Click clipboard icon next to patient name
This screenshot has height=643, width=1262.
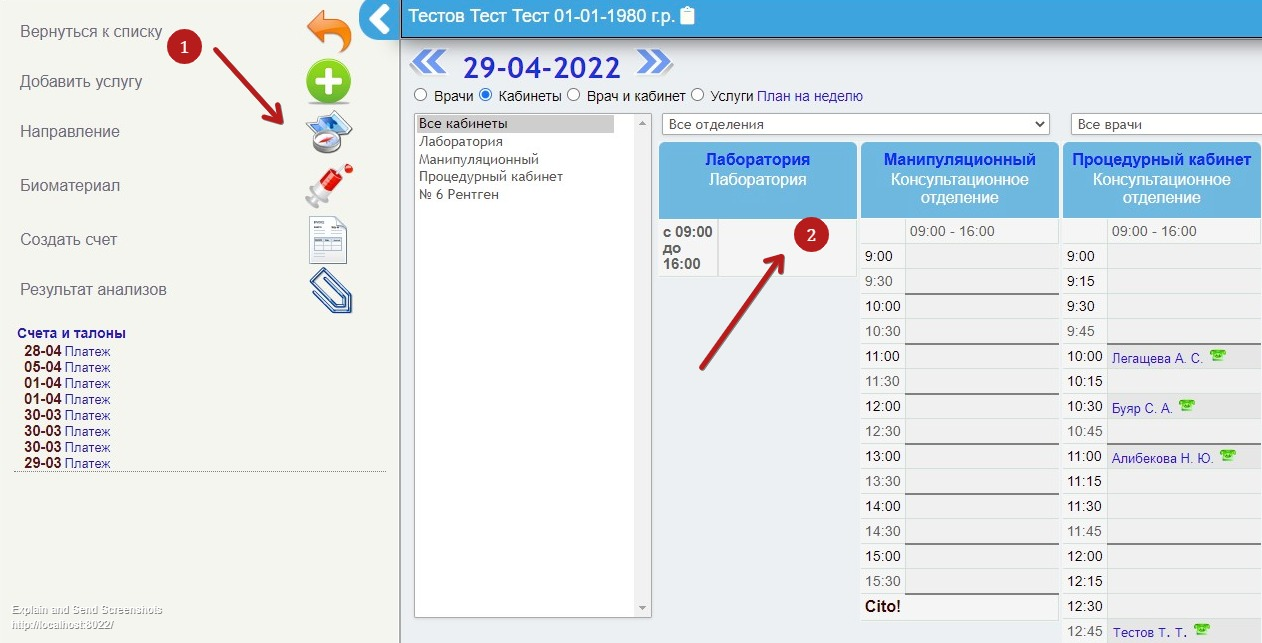click(x=687, y=16)
